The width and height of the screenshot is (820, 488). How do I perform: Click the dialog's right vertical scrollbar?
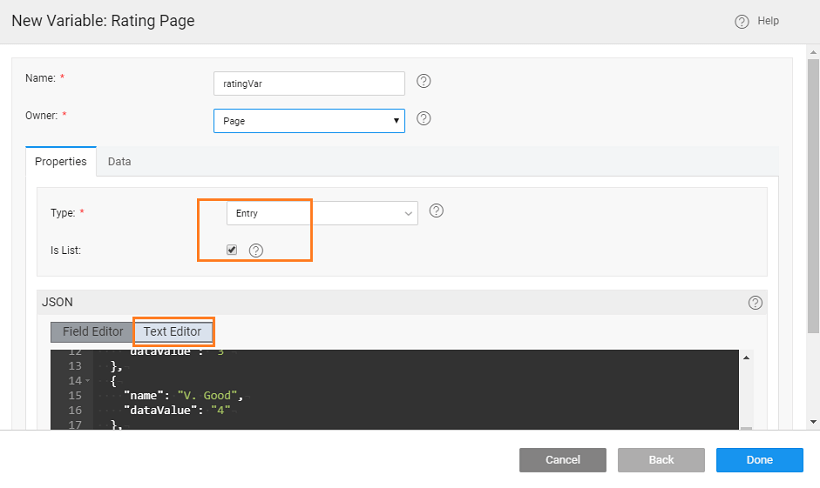pos(812,200)
